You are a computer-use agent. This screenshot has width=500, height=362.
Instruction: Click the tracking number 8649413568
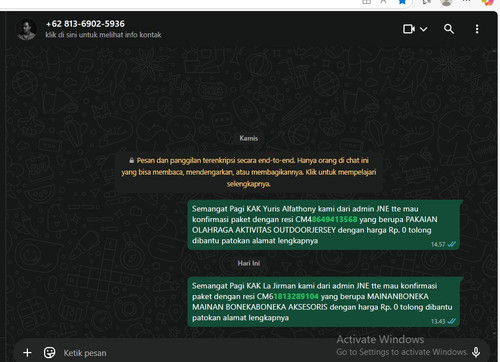click(334, 219)
